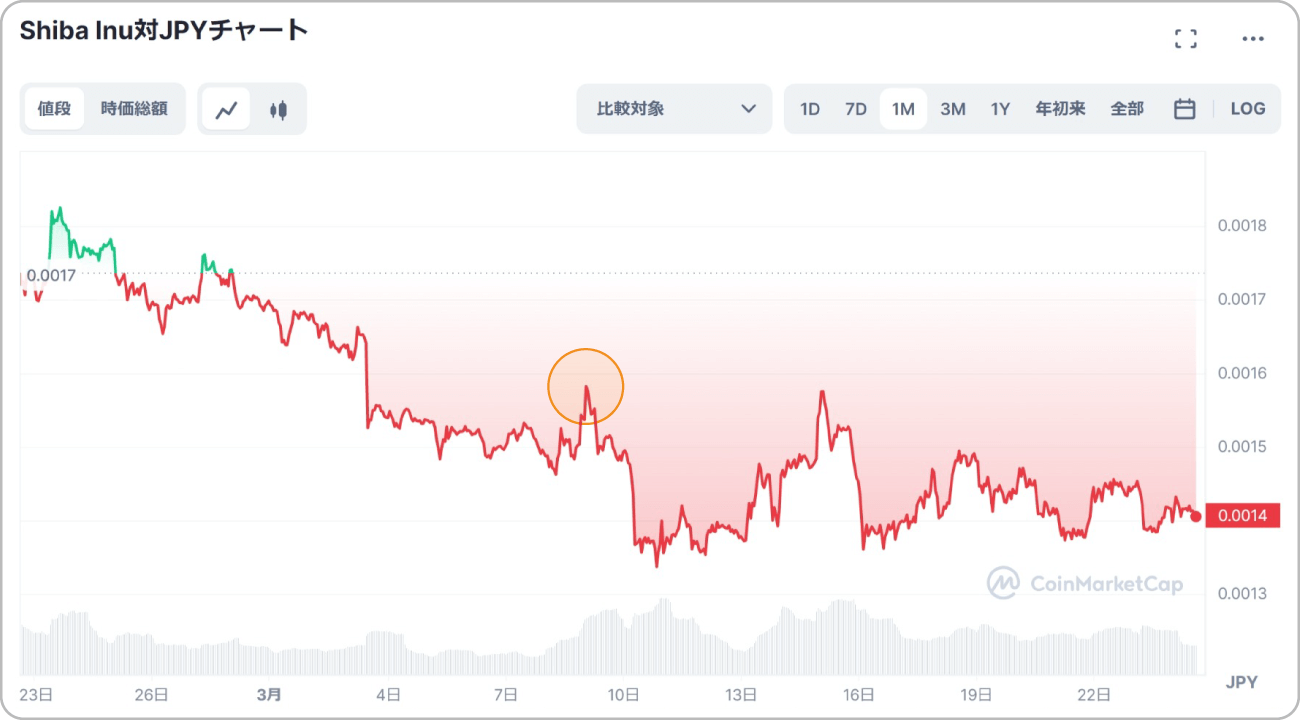Select the 7D time range tab
1300x720 pixels.
pos(856,109)
